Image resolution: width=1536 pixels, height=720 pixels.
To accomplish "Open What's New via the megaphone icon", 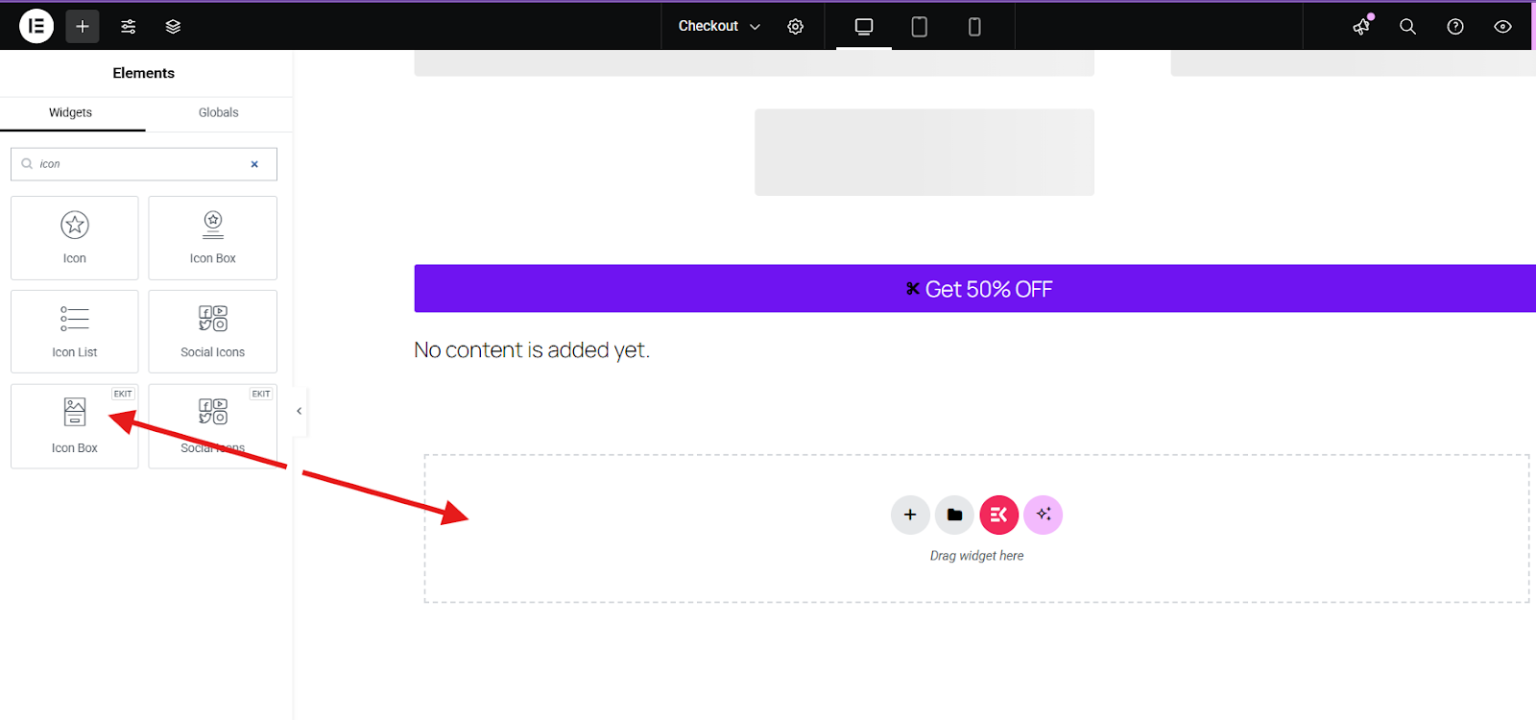I will click(1360, 27).
